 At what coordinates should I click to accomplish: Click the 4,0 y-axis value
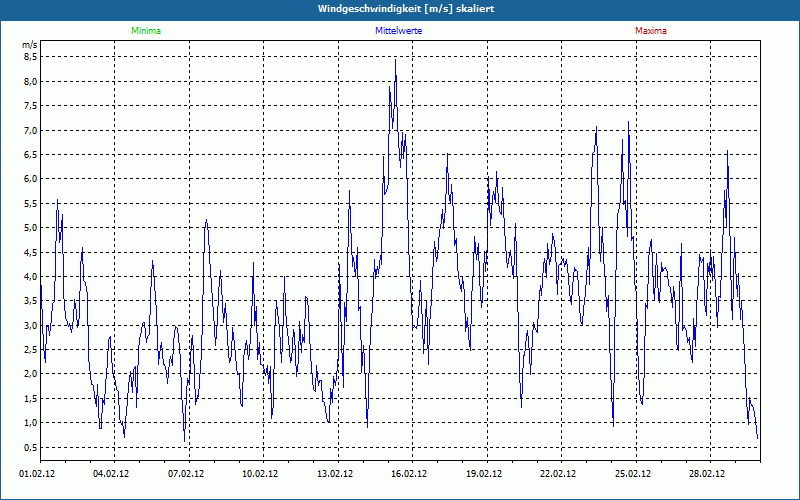click(x=31, y=276)
